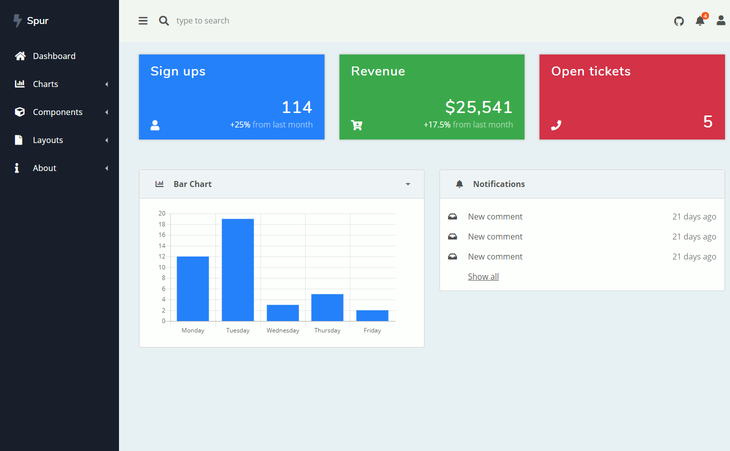Image resolution: width=730 pixels, height=451 pixels.
Task: Click inbox icon of third New comment
Action: click(x=453, y=256)
